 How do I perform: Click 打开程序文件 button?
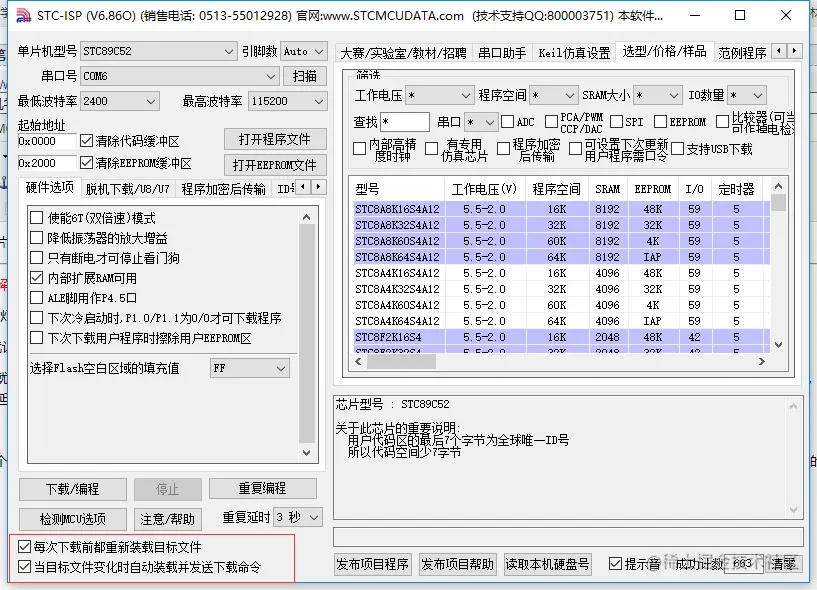275,139
